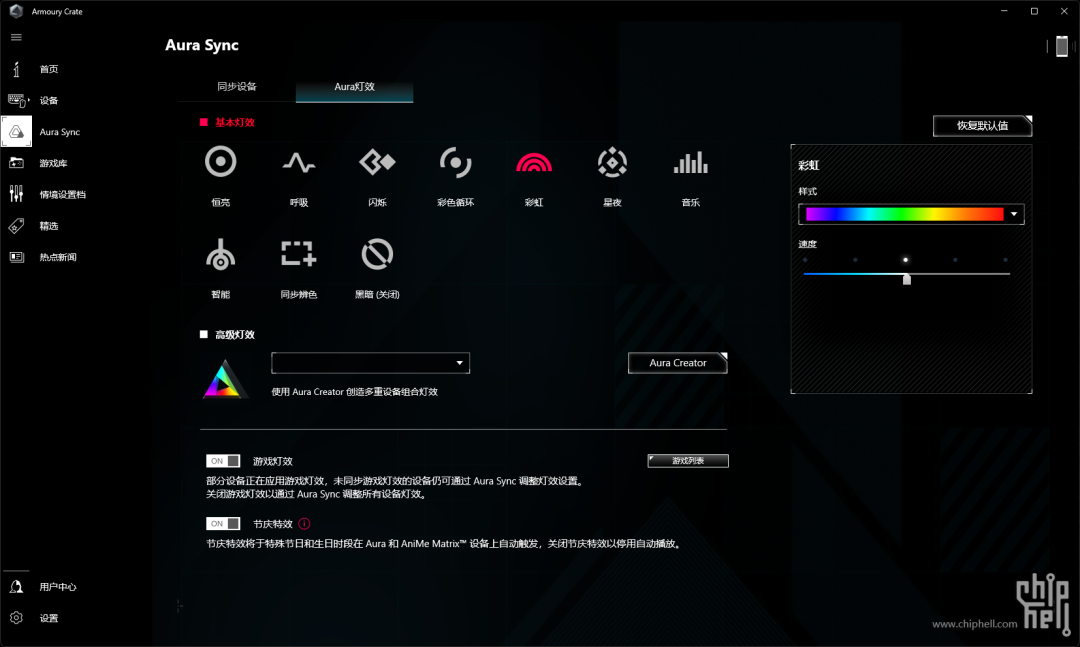
Task: Click the Armoury Crate logo in title bar
Action: click(17, 11)
